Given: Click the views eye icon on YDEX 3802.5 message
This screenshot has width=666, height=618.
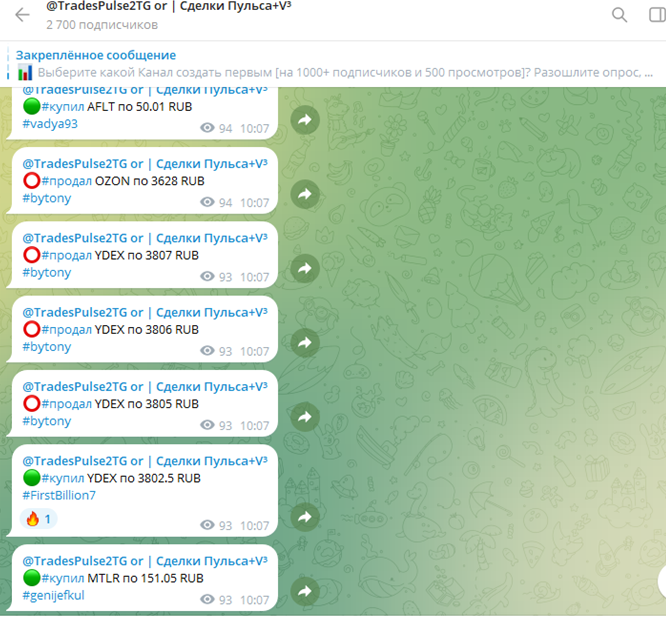Looking at the screenshot, I should [x=207, y=525].
